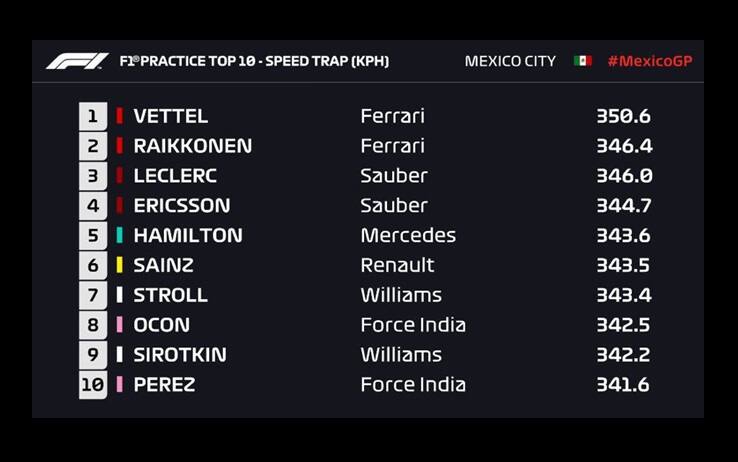The height and width of the screenshot is (462, 738).
Task: Click the position 3 number badge
Action: click(x=93, y=176)
